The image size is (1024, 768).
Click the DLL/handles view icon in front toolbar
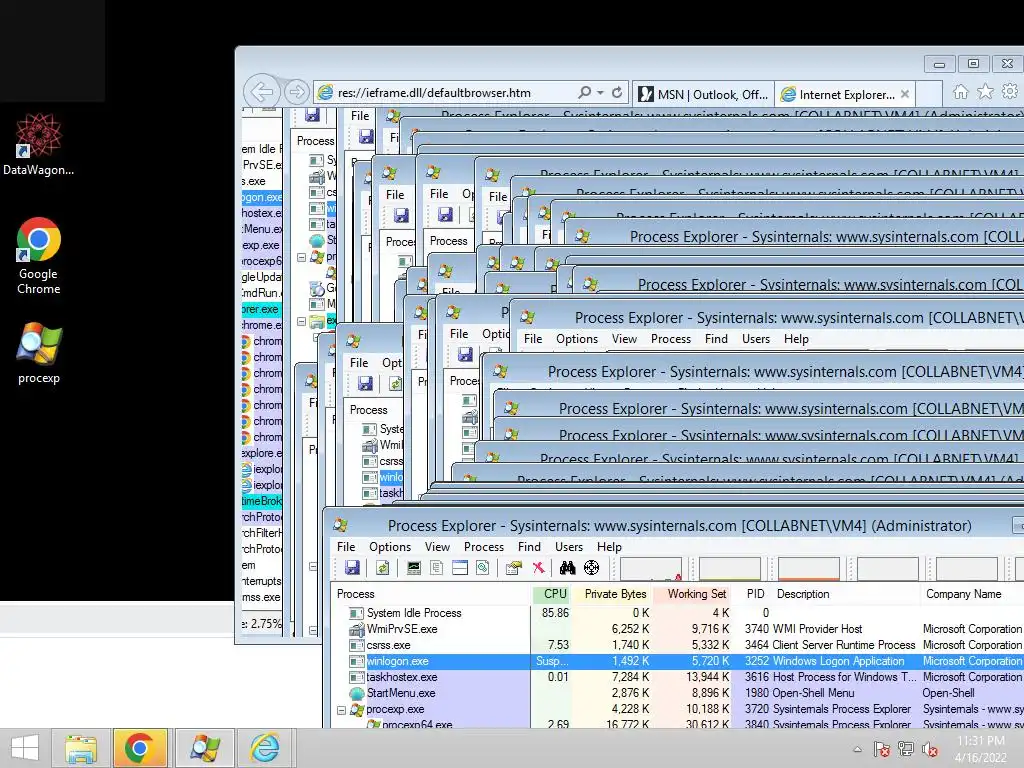(483, 568)
